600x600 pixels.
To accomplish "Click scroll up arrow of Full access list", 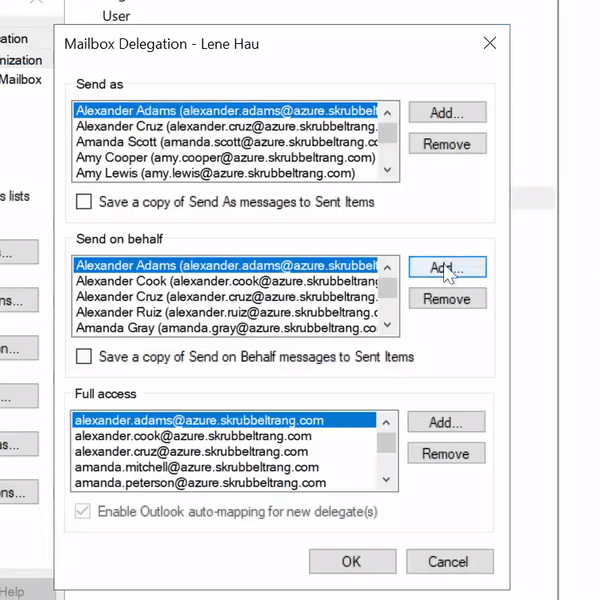I will [386, 422].
